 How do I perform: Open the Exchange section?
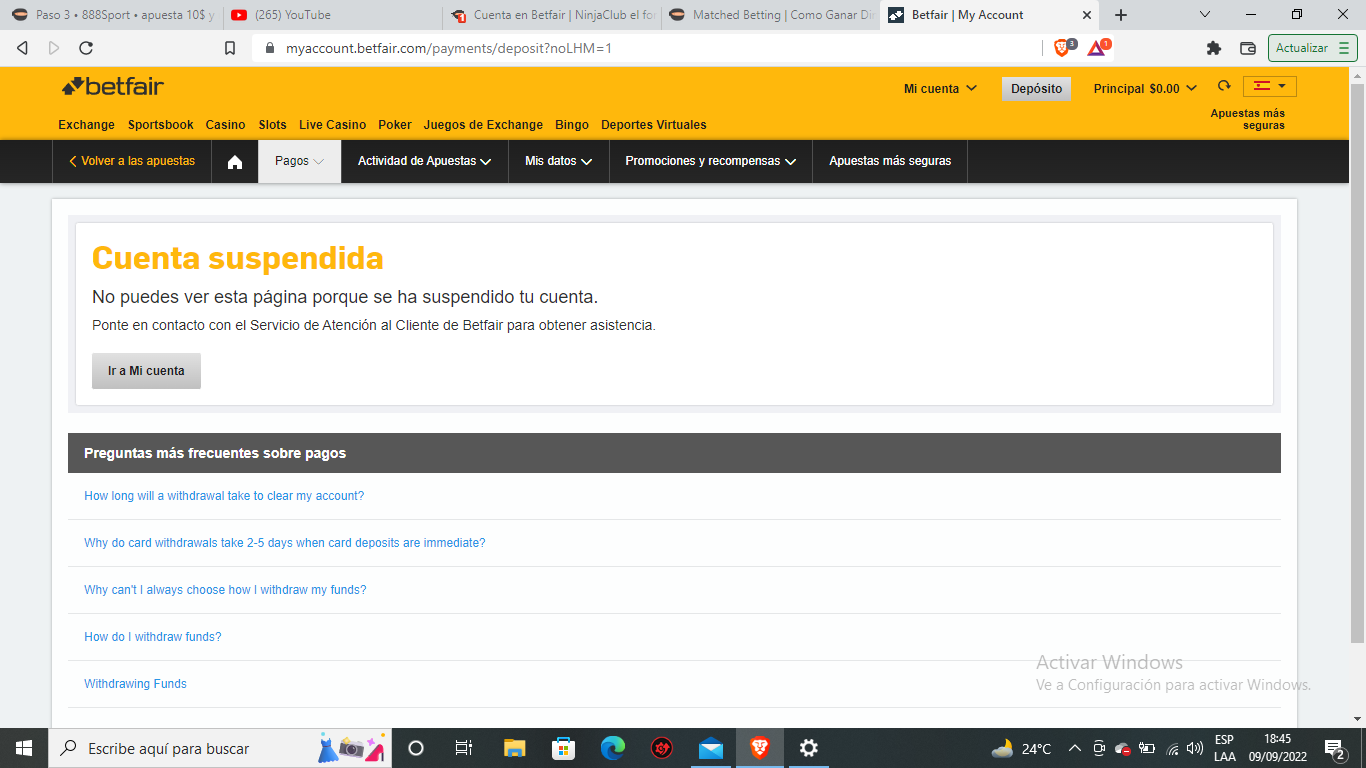[x=86, y=125]
